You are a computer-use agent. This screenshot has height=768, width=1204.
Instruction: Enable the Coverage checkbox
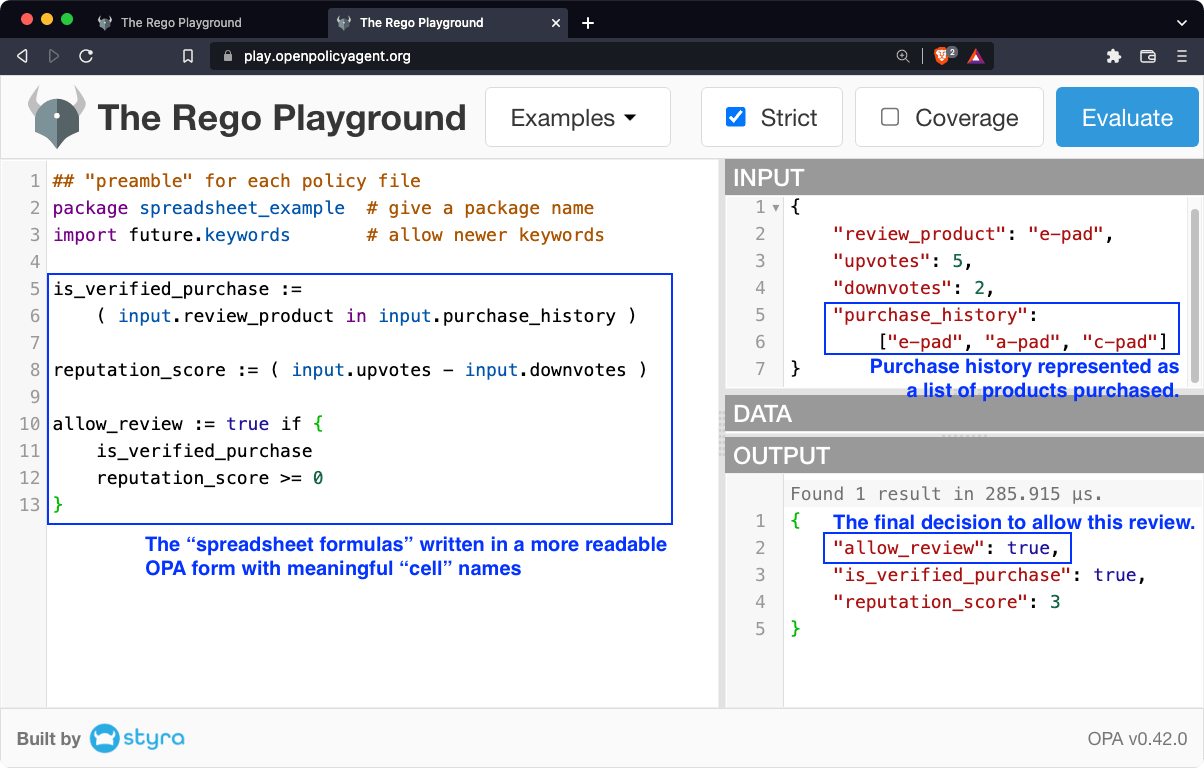[x=890, y=117]
